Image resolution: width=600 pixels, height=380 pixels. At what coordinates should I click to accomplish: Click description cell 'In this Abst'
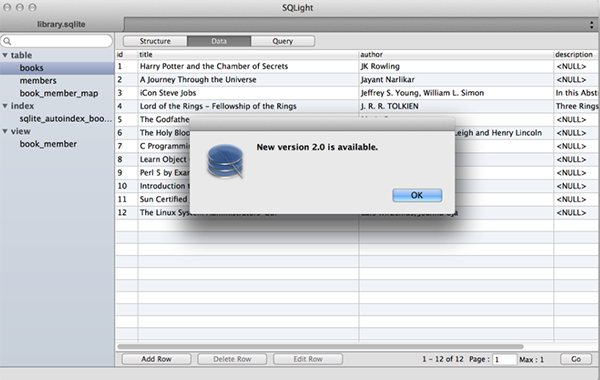(x=577, y=93)
